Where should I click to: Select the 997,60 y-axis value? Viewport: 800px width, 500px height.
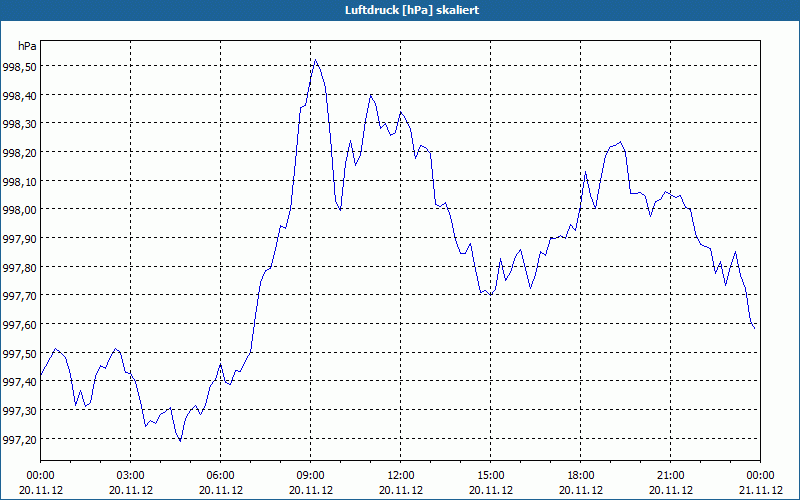18,324
